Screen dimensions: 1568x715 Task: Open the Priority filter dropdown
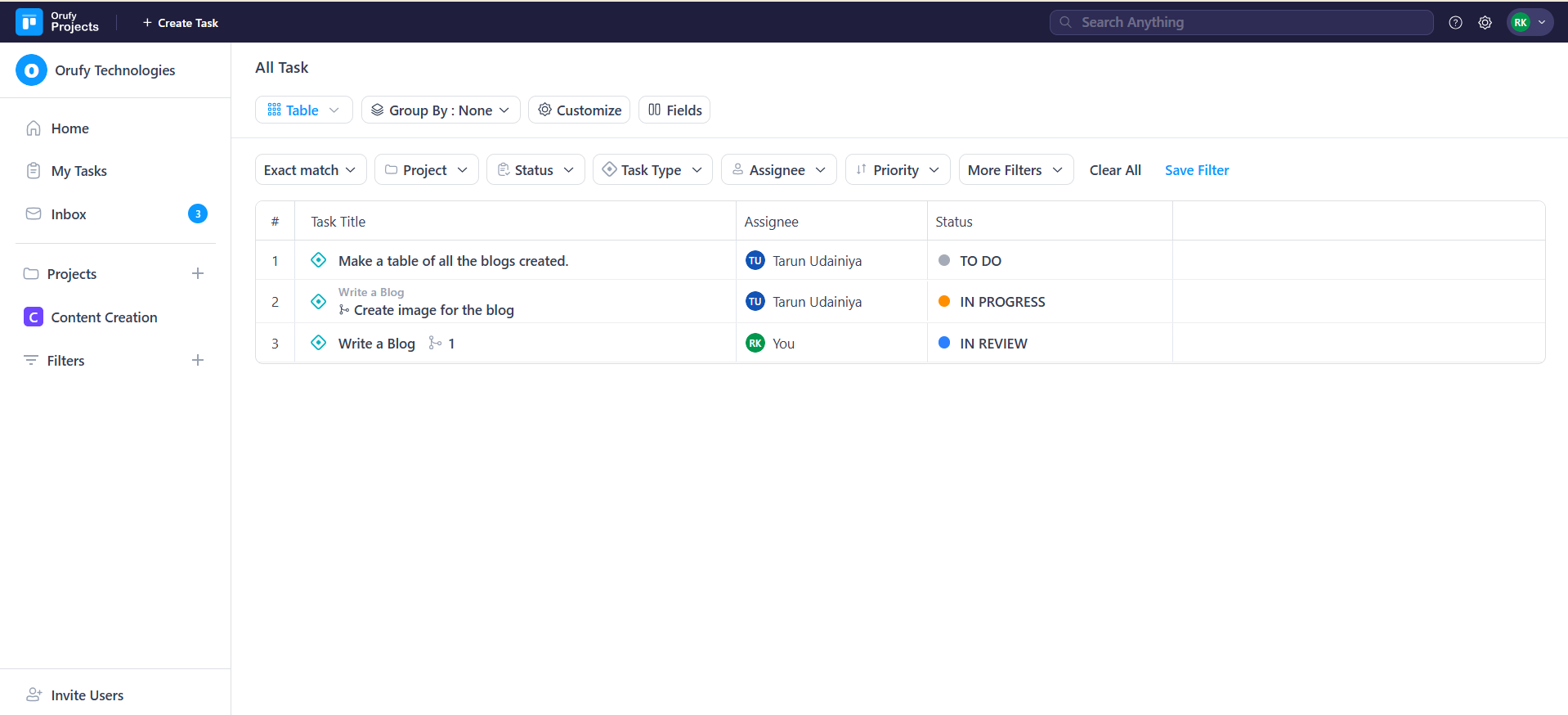[x=897, y=170]
